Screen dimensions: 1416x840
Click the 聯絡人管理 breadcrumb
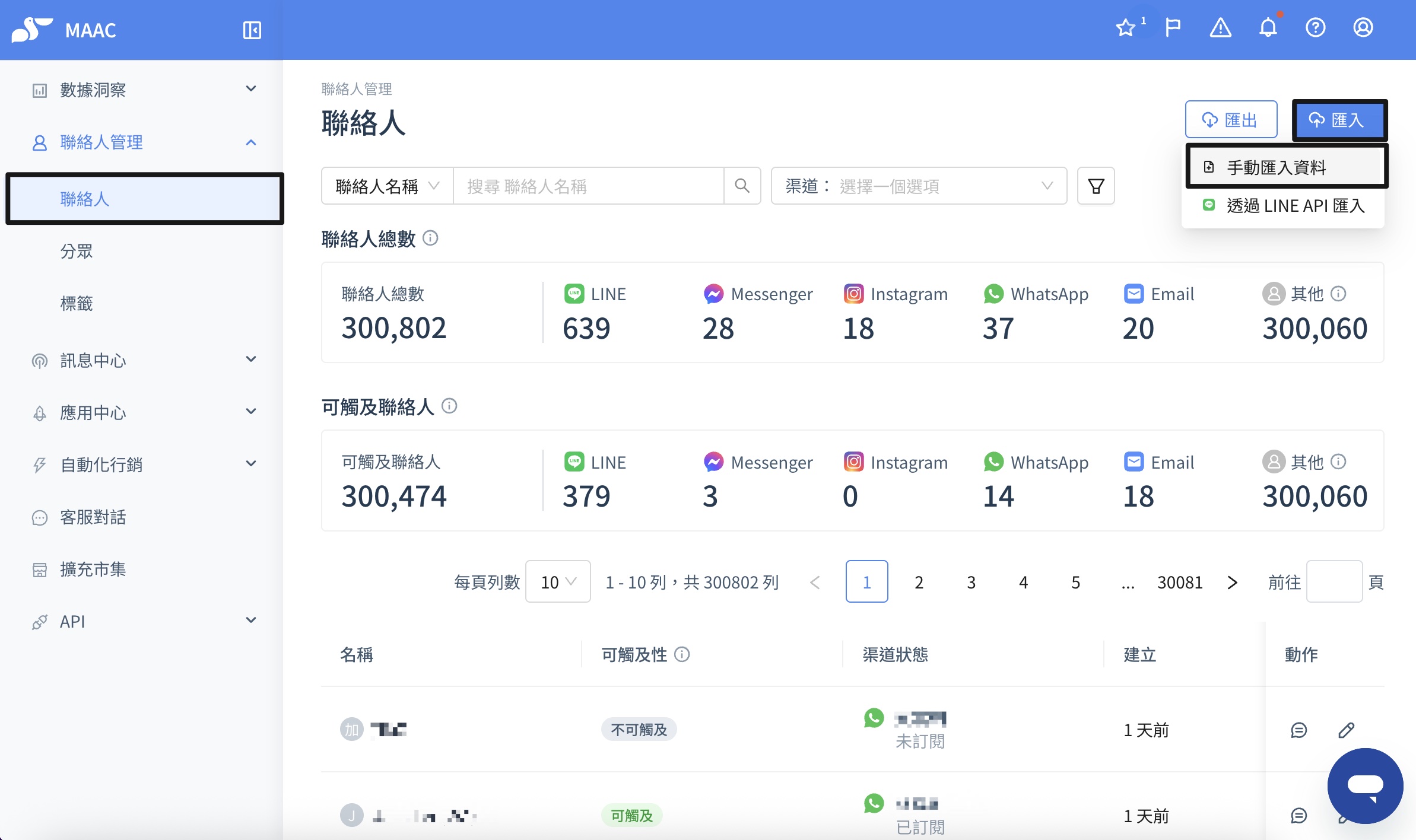pos(357,89)
